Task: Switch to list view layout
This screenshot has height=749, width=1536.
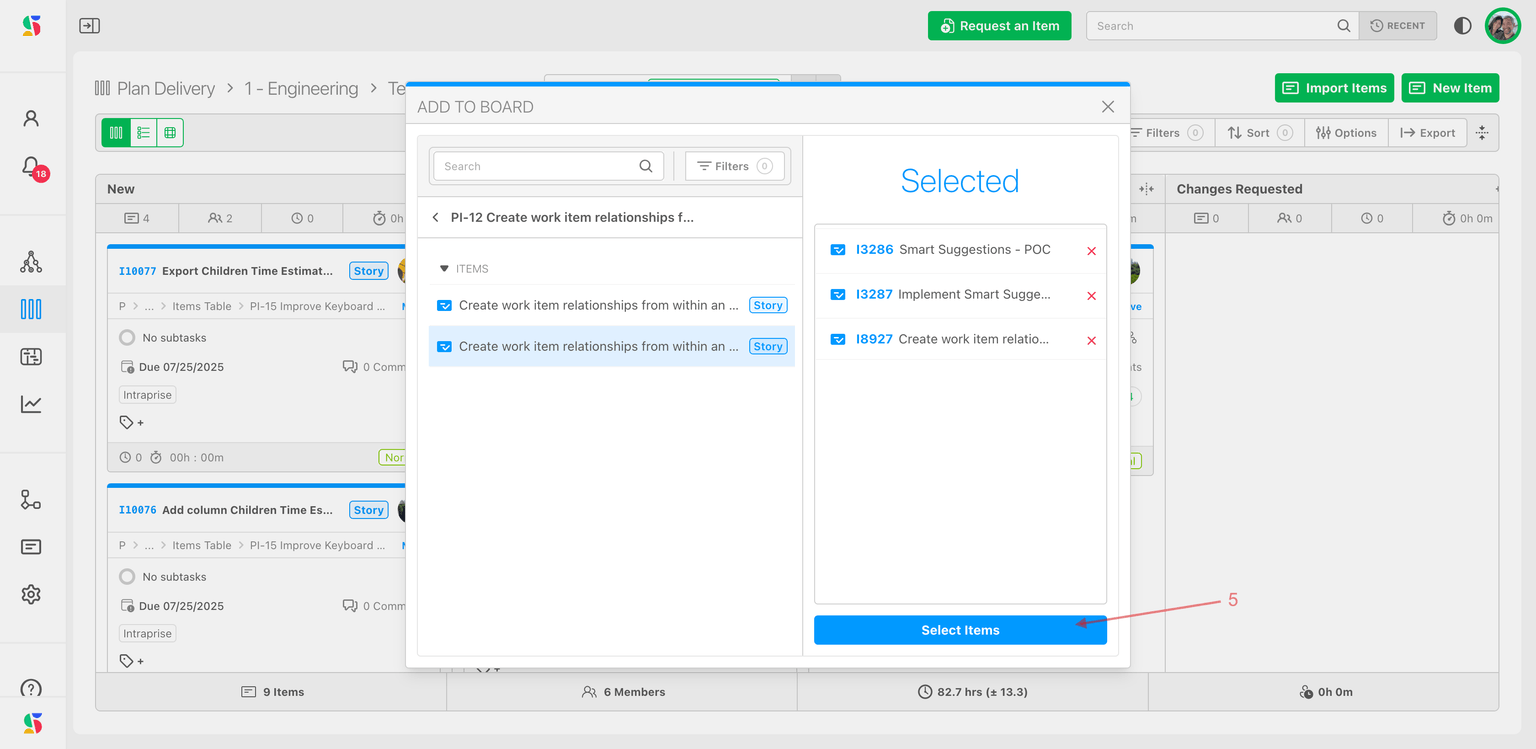Action: coord(143,133)
